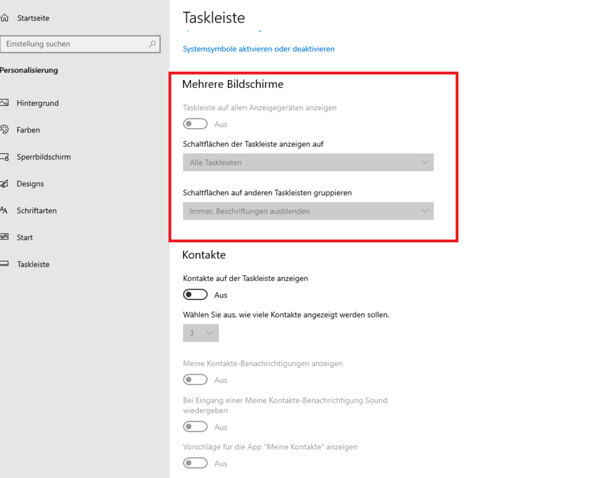The height and width of the screenshot is (478, 590).
Task: Click the Start tiles icon
Action: pos(4,237)
